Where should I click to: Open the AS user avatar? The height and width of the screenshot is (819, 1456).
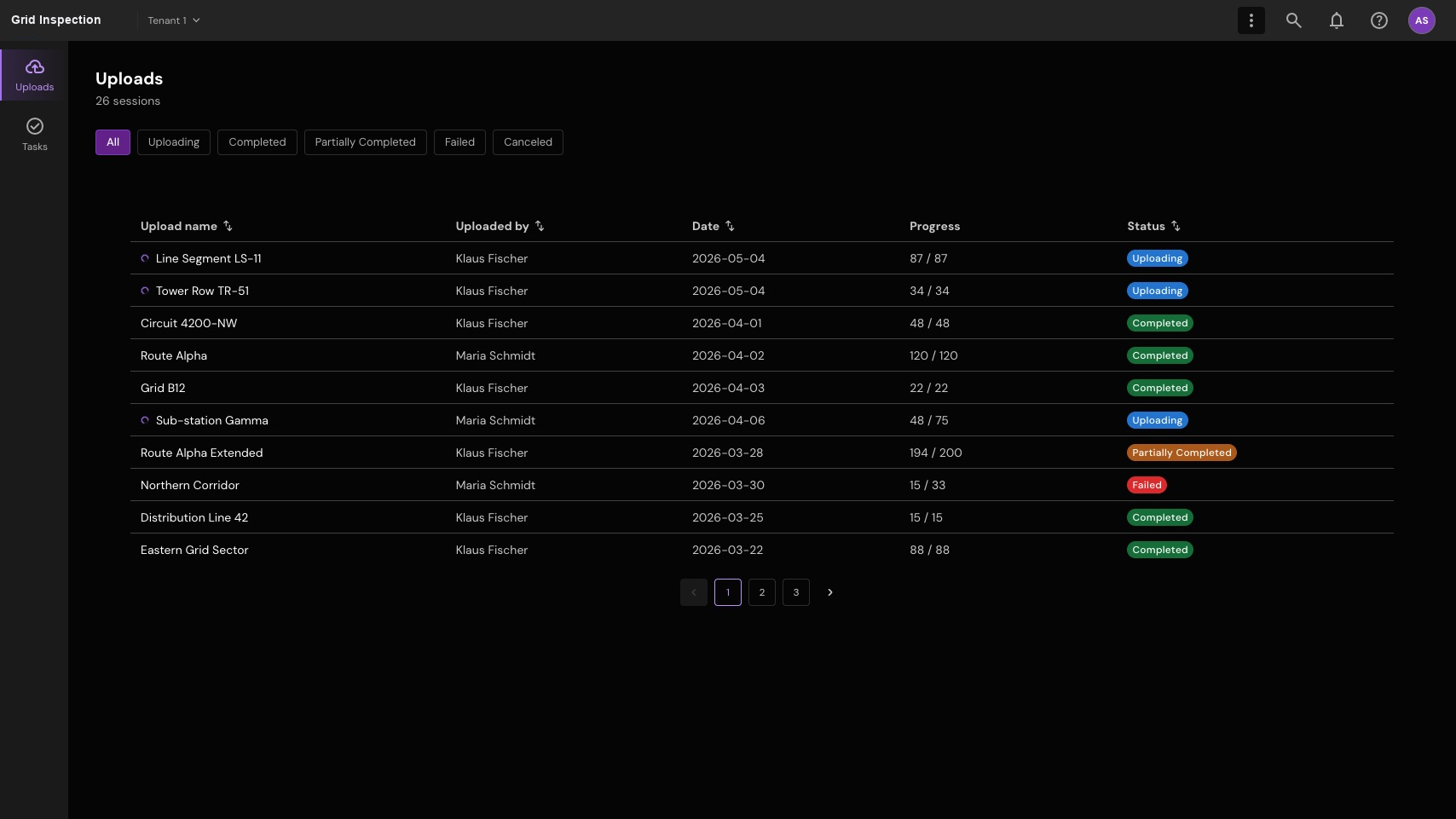[x=1421, y=20]
